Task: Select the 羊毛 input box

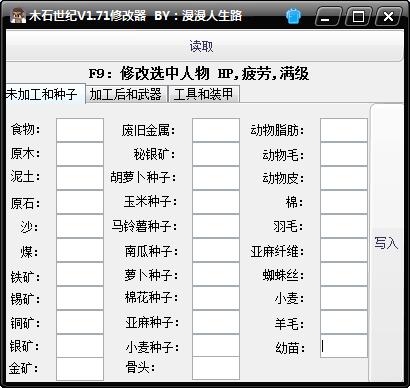Action: tap(344, 322)
